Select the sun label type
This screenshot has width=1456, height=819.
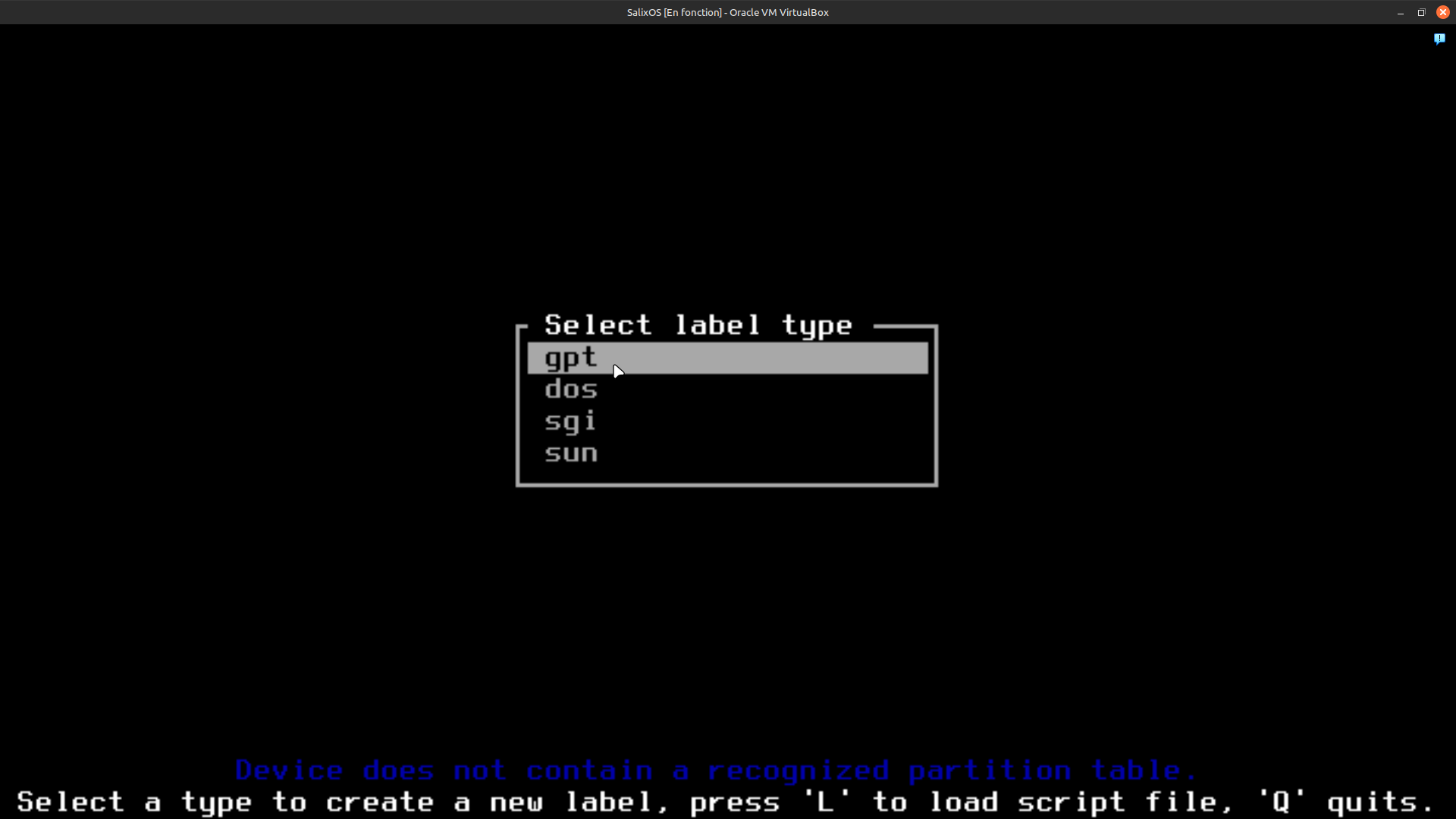(x=571, y=453)
